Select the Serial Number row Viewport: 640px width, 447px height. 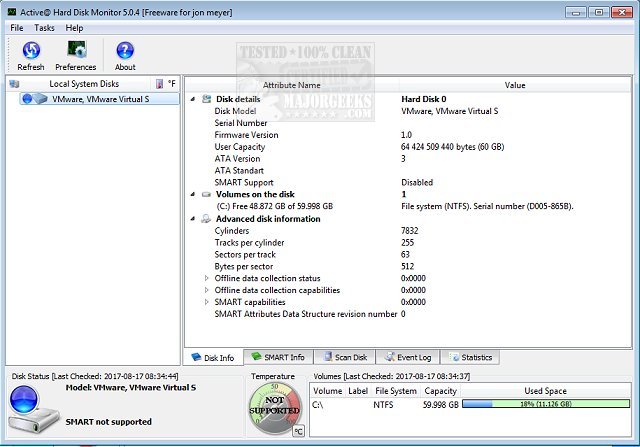coord(408,123)
